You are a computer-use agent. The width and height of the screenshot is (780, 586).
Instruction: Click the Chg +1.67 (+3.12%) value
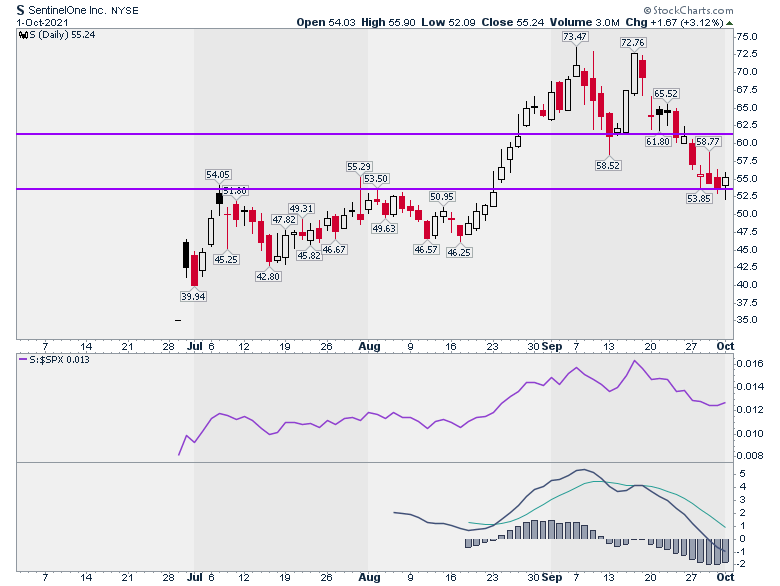coord(674,22)
